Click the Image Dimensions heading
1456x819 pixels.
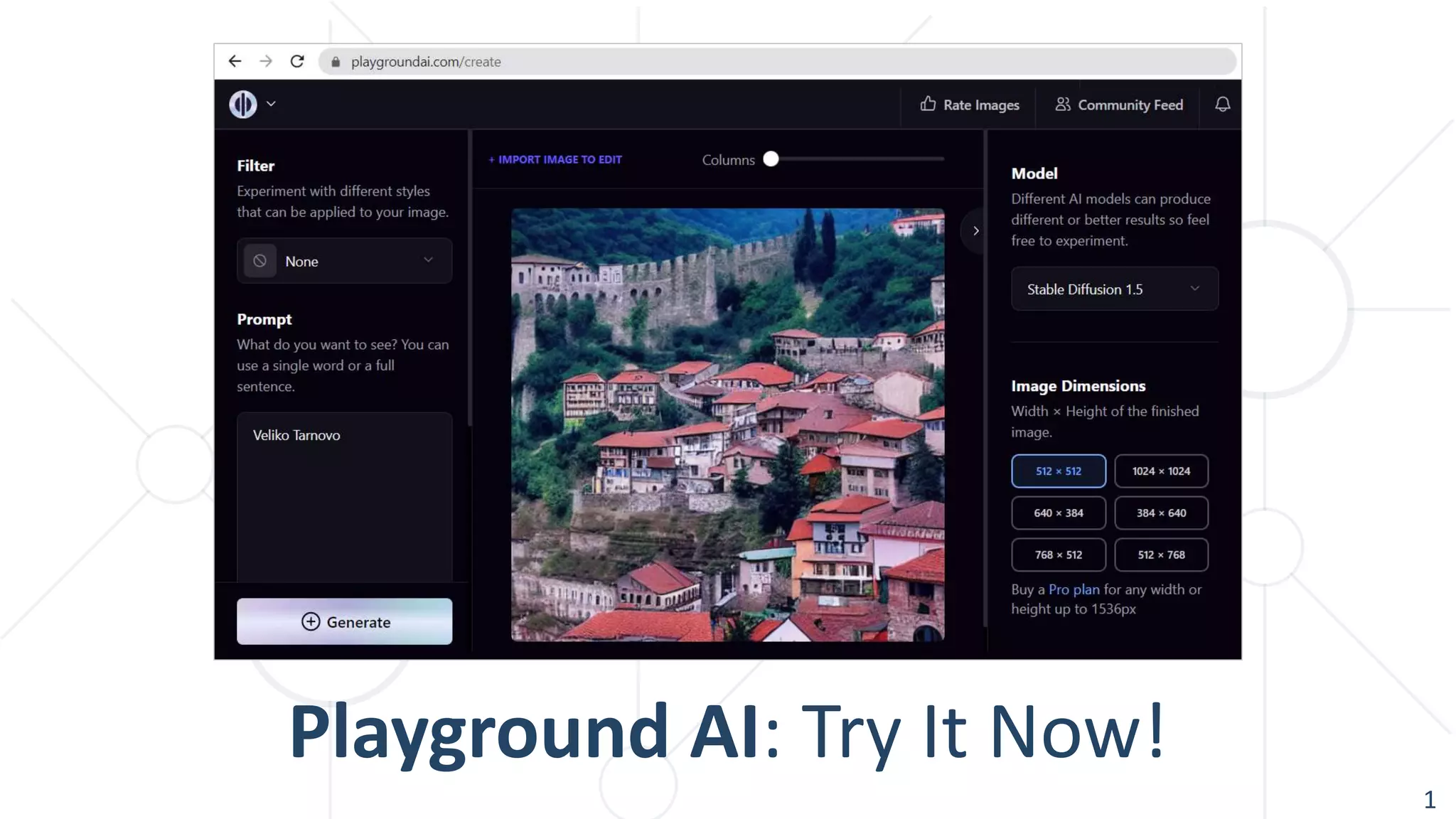tap(1078, 386)
